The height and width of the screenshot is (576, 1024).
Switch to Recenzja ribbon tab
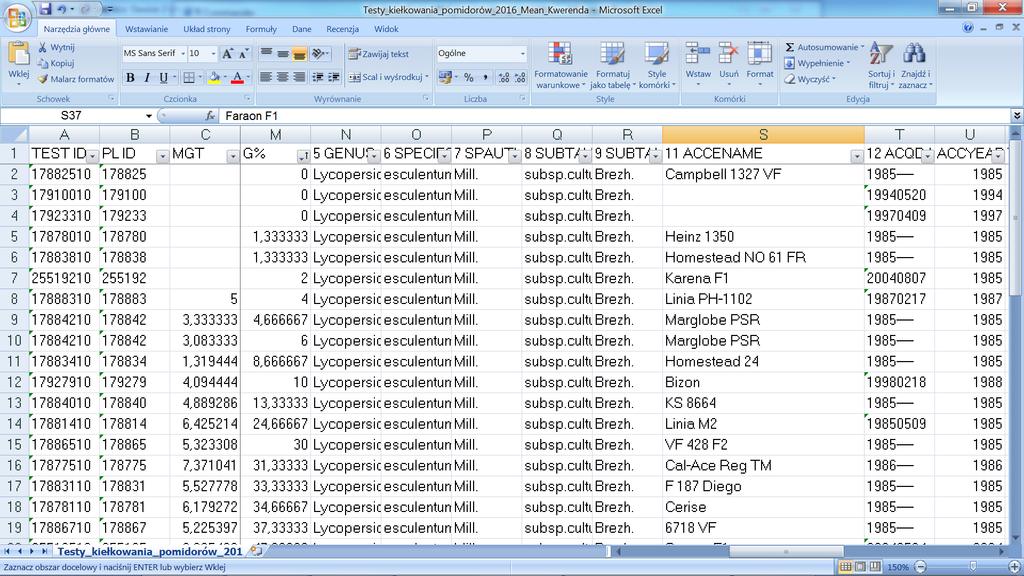[x=342, y=29]
